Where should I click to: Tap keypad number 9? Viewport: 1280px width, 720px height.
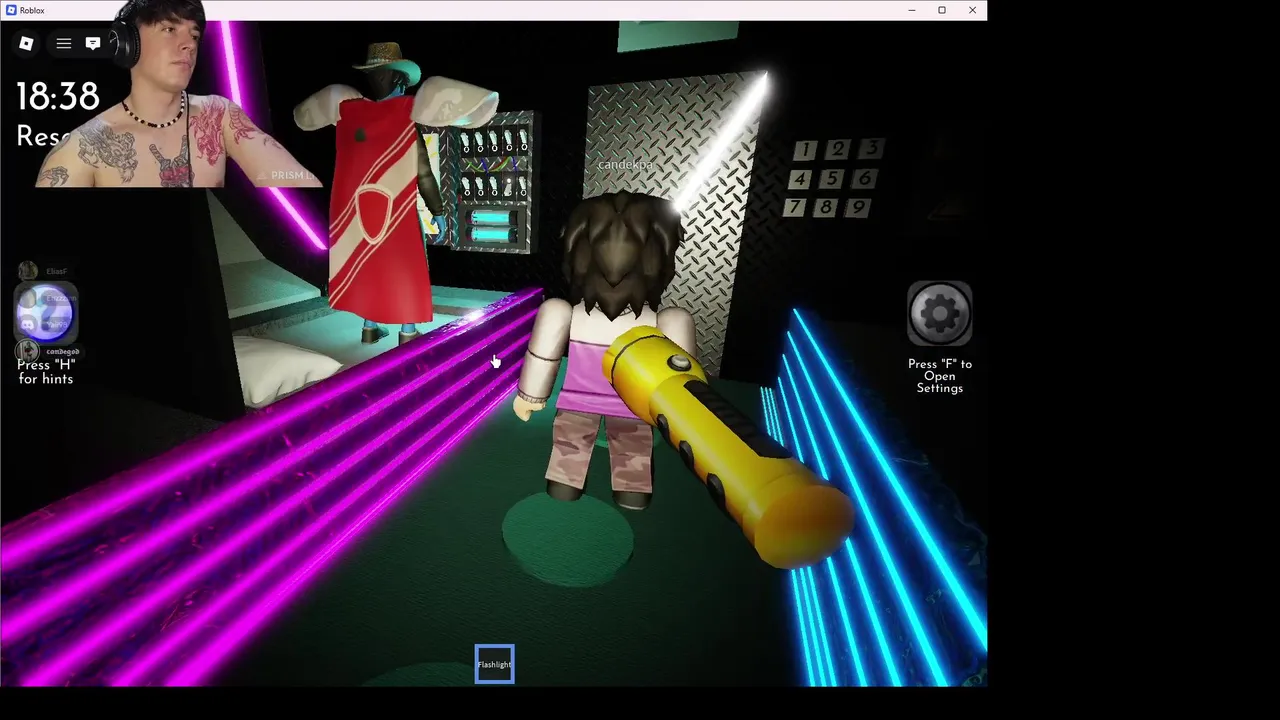858,207
